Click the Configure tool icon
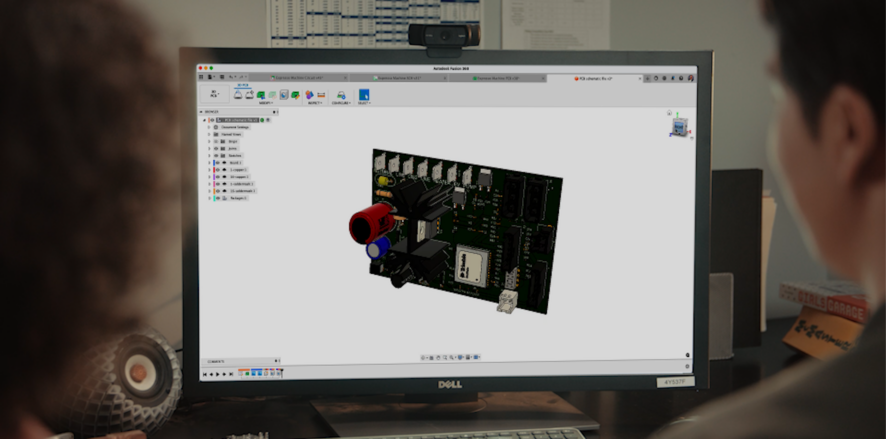 341,95
